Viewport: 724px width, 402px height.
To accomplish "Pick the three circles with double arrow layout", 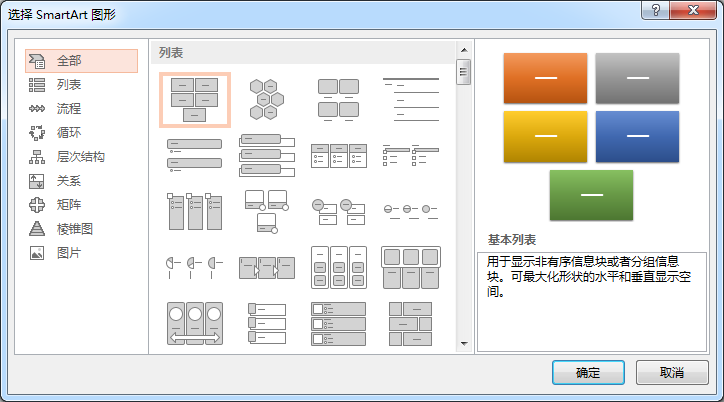I will [195, 324].
